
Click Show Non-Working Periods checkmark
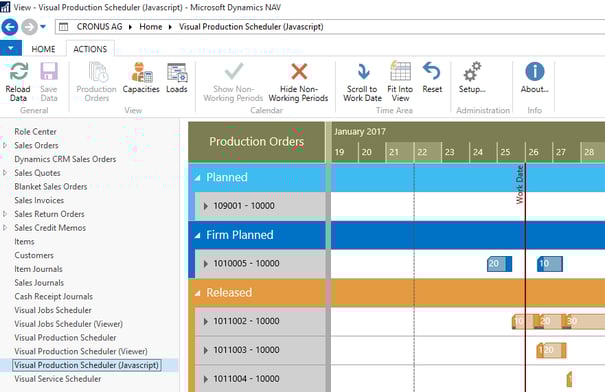tap(233, 72)
